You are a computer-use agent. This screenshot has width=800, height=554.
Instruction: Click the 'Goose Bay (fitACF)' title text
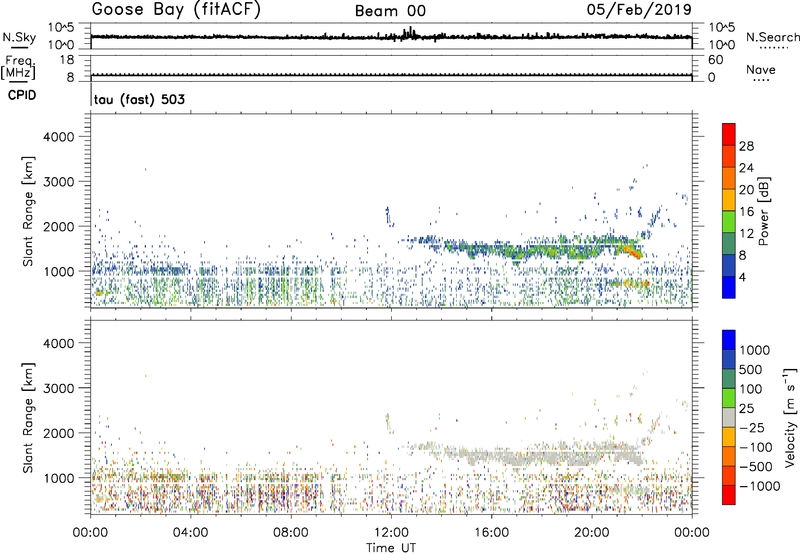176,10
